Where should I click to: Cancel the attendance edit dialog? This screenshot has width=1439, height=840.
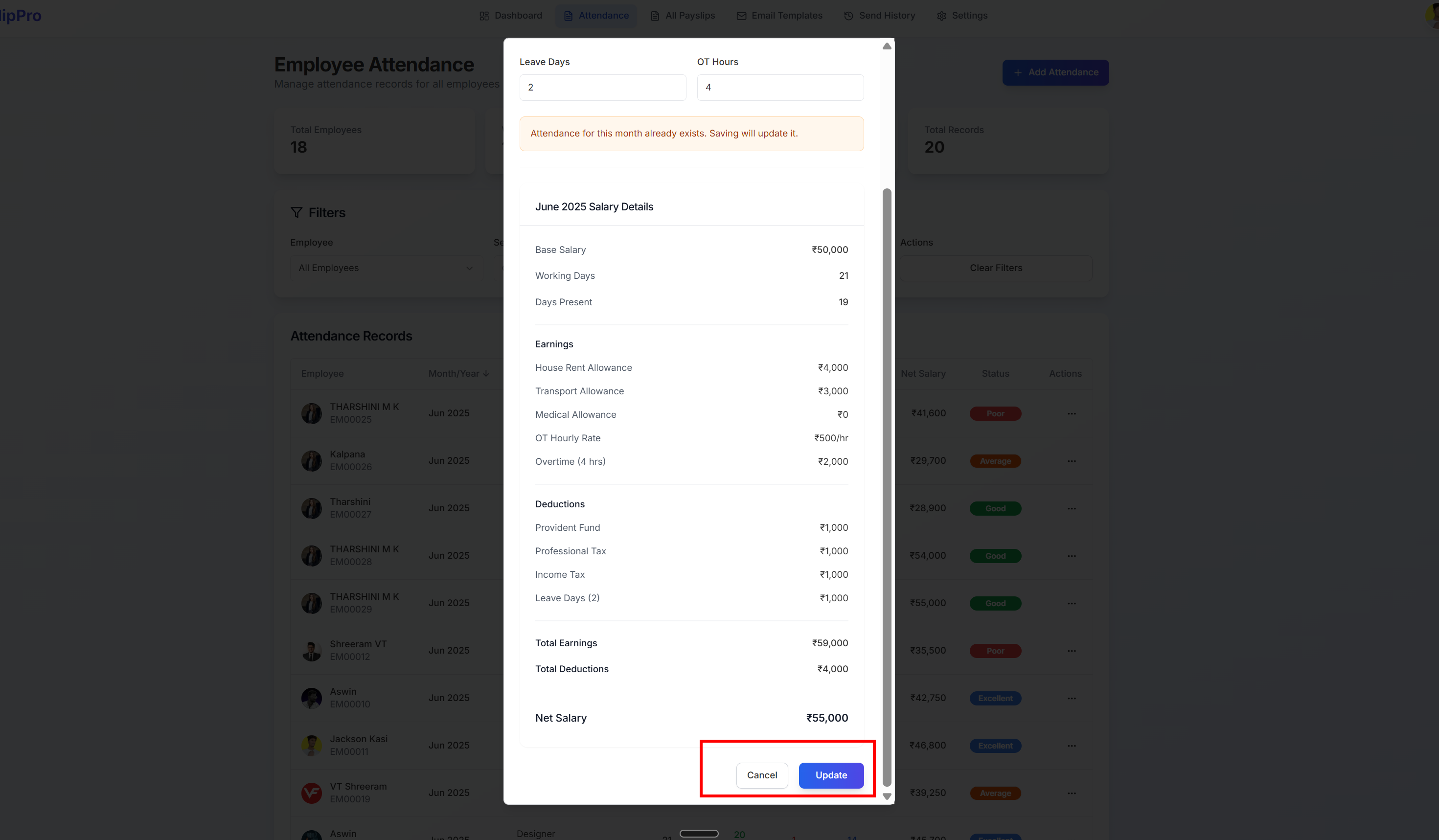pyautogui.click(x=761, y=775)
